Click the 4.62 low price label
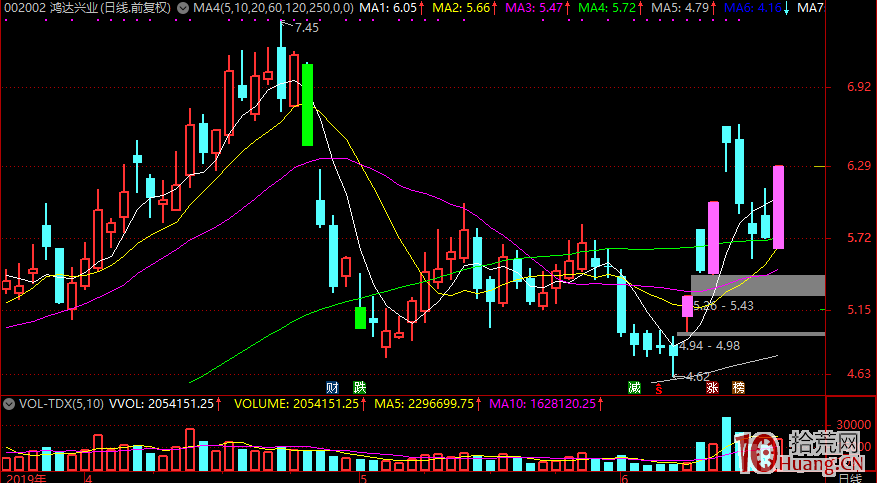877x483 pixels. point(697,377)
